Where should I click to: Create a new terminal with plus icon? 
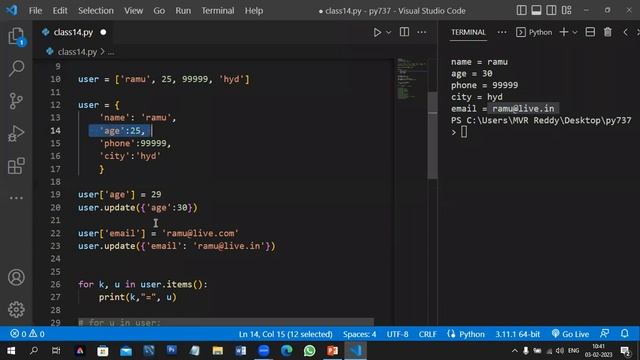coord(564,32)
